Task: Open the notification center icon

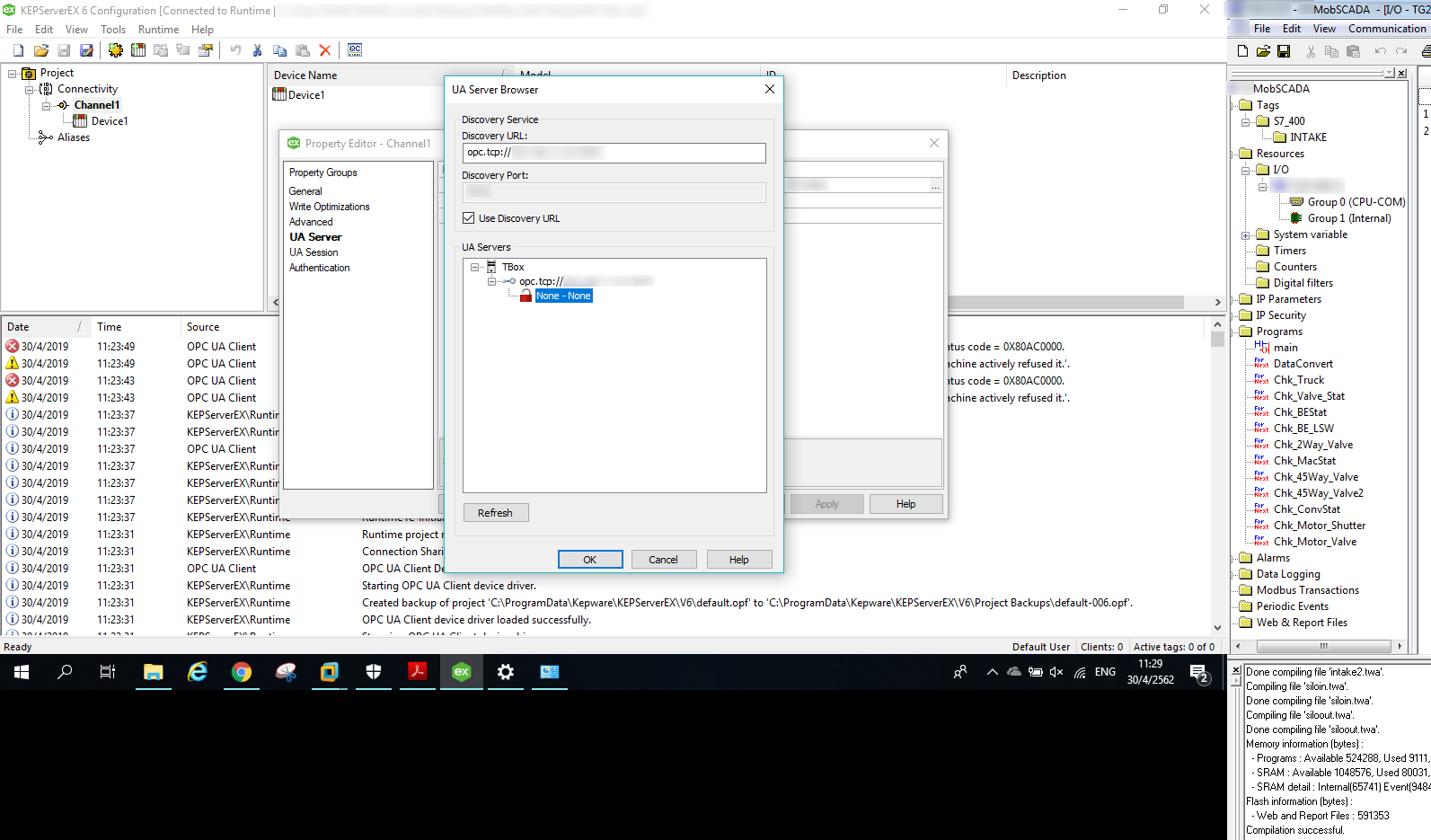Action: point(1198,672)
